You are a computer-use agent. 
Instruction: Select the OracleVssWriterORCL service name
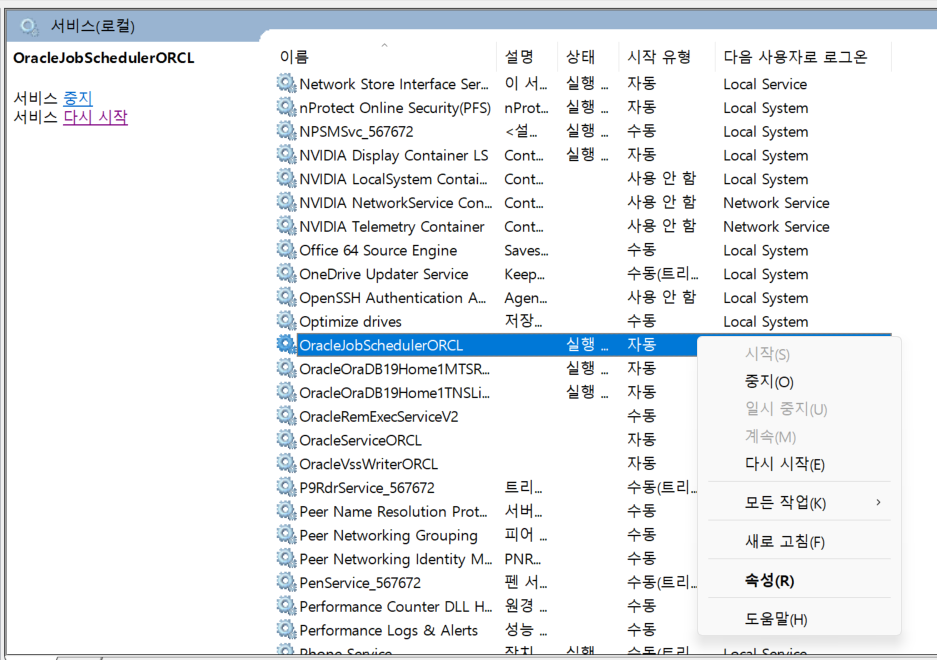369,464
